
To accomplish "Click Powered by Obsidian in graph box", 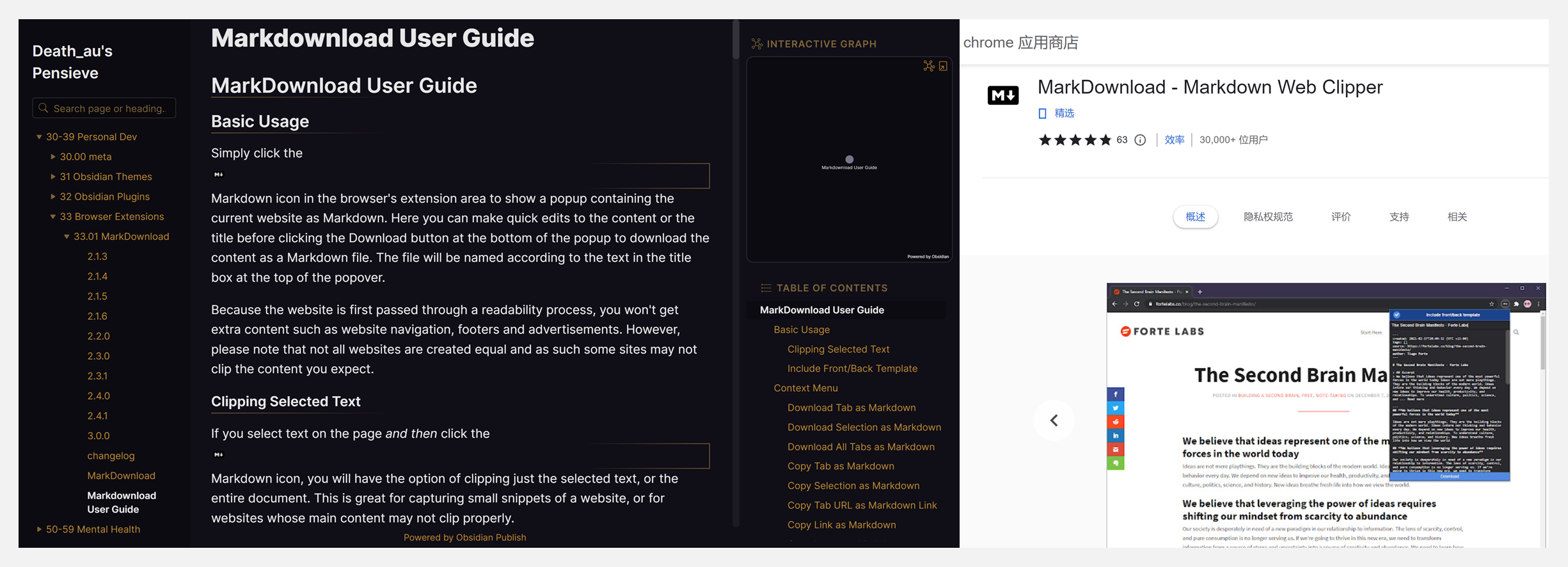I will coord(928,257).
